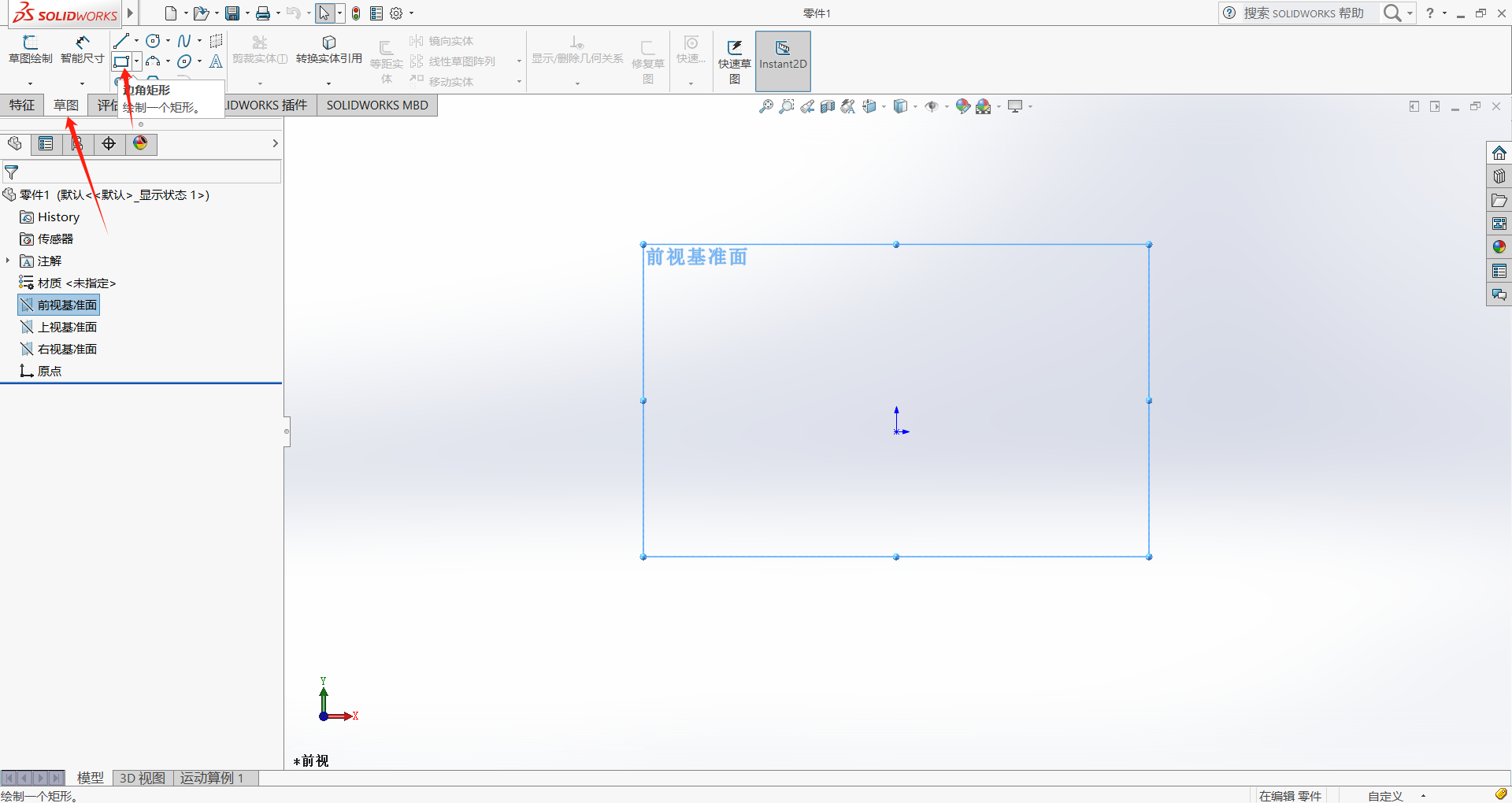1512x803 pixels.
Task: Click Zoom to Area icon
Action: click(786, 106)
